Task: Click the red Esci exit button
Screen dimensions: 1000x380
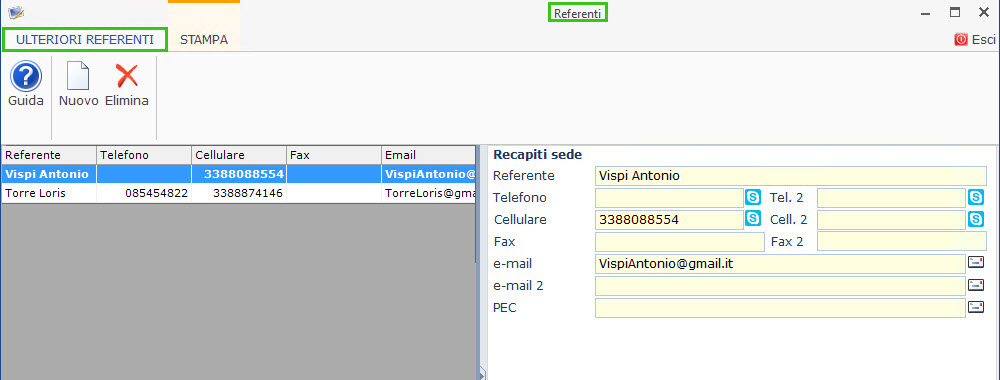Action: 974,40
